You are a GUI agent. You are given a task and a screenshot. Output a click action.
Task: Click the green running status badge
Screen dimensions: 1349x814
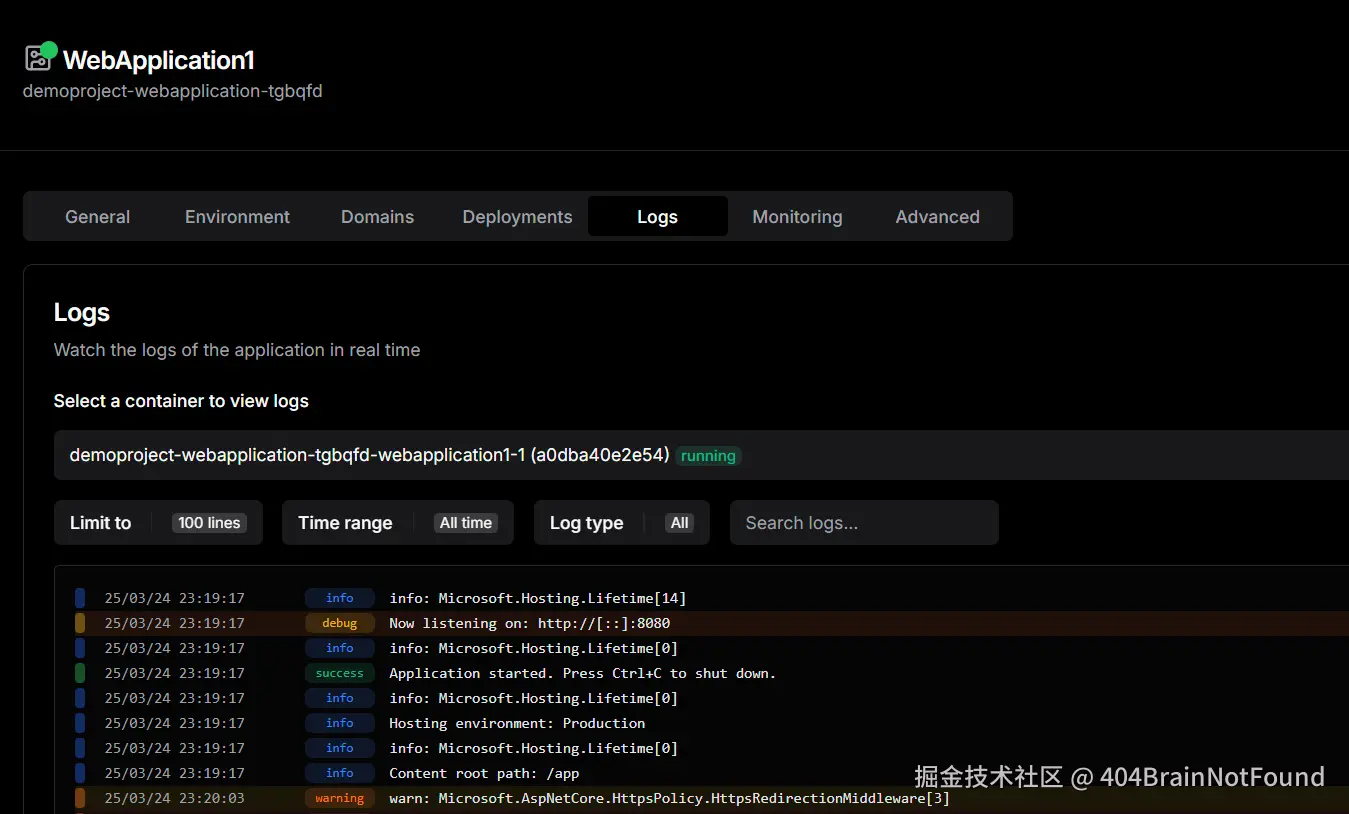click(x=708, y=456)
